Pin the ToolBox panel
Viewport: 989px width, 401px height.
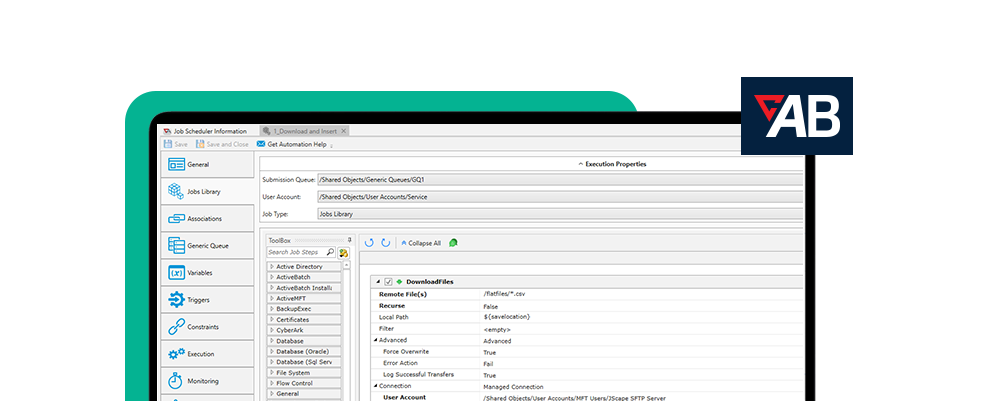pyautogui.click(x=349, y=240)
